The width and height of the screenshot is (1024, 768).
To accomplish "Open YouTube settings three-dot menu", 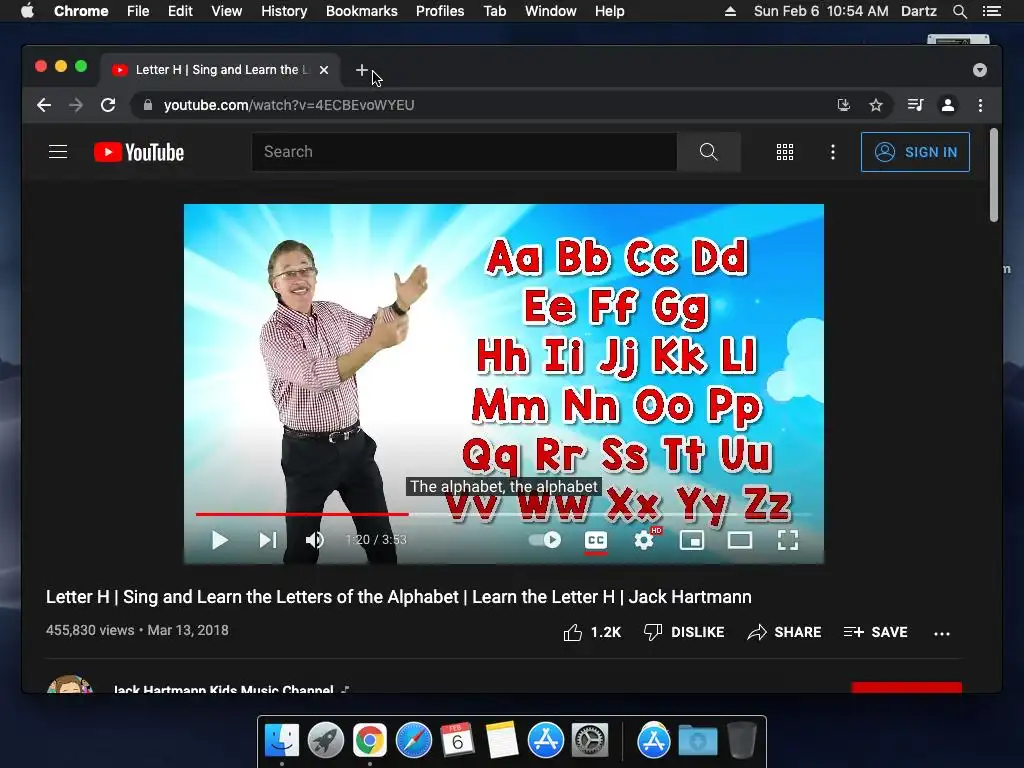I will click(833, 152).
